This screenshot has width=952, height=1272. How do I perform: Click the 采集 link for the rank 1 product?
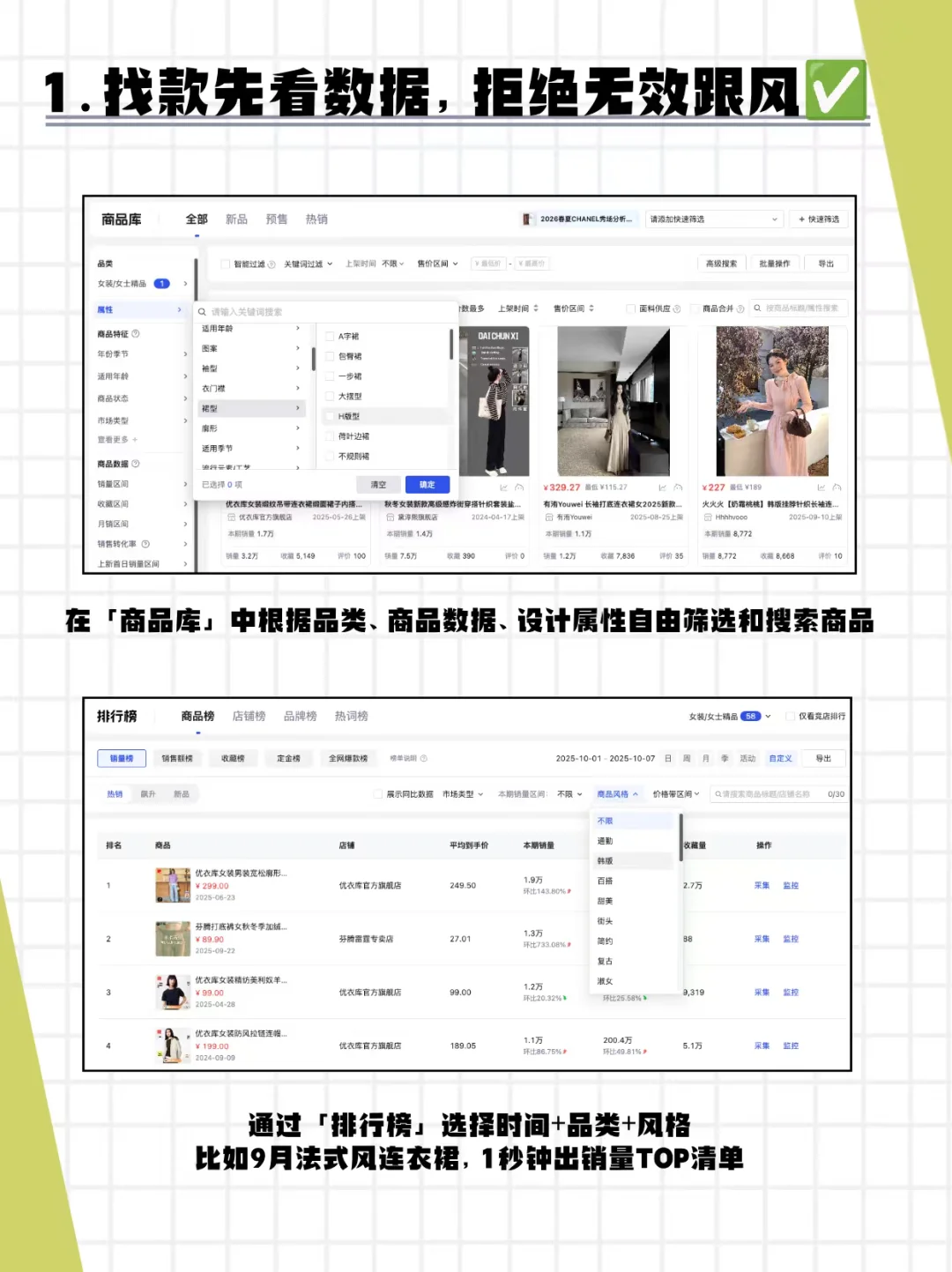click(x=762, y=885)
